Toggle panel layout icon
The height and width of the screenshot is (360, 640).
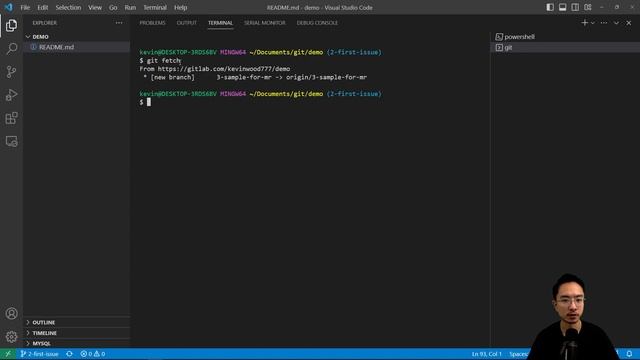pos(562,7)
